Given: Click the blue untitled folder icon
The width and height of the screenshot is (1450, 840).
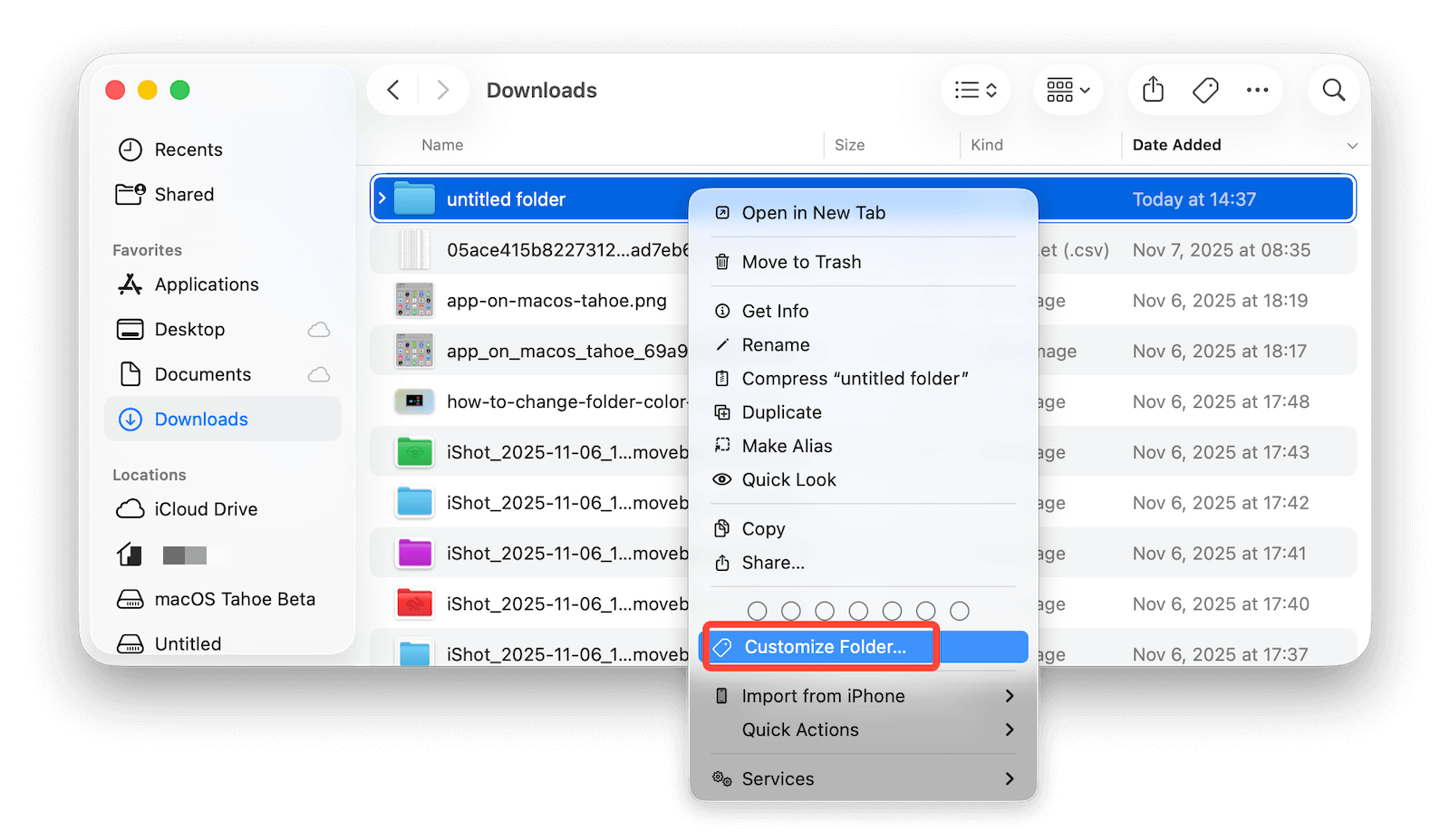Looking at the screenshot, I should (414, 198).
